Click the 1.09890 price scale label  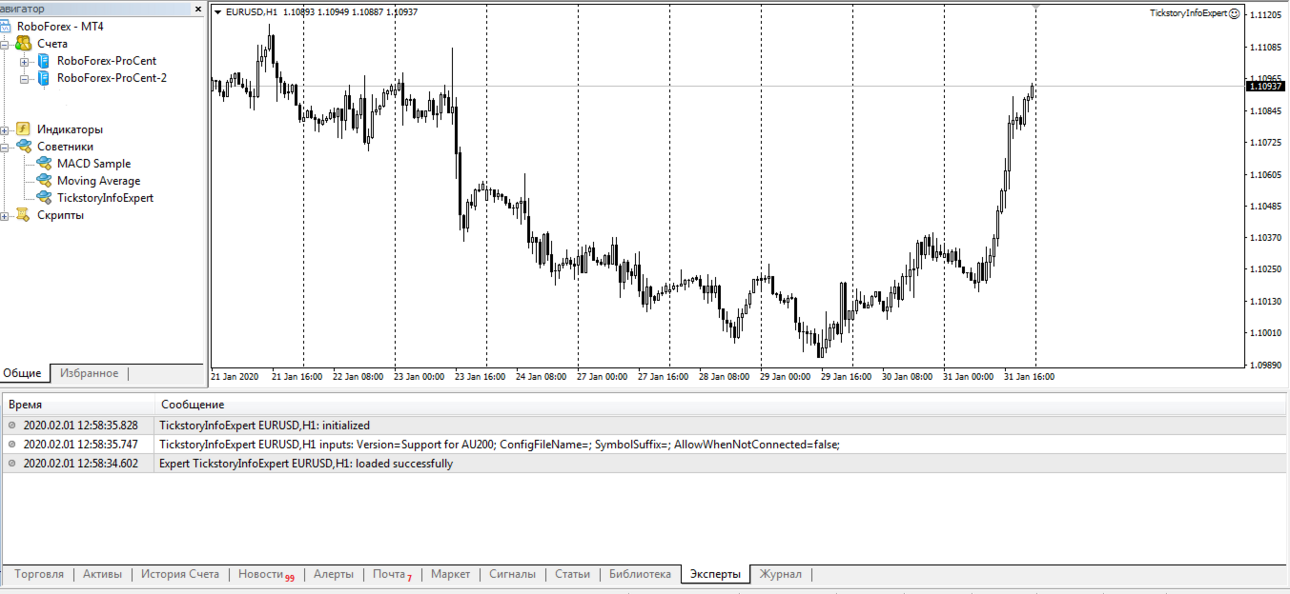[1266, 365]
